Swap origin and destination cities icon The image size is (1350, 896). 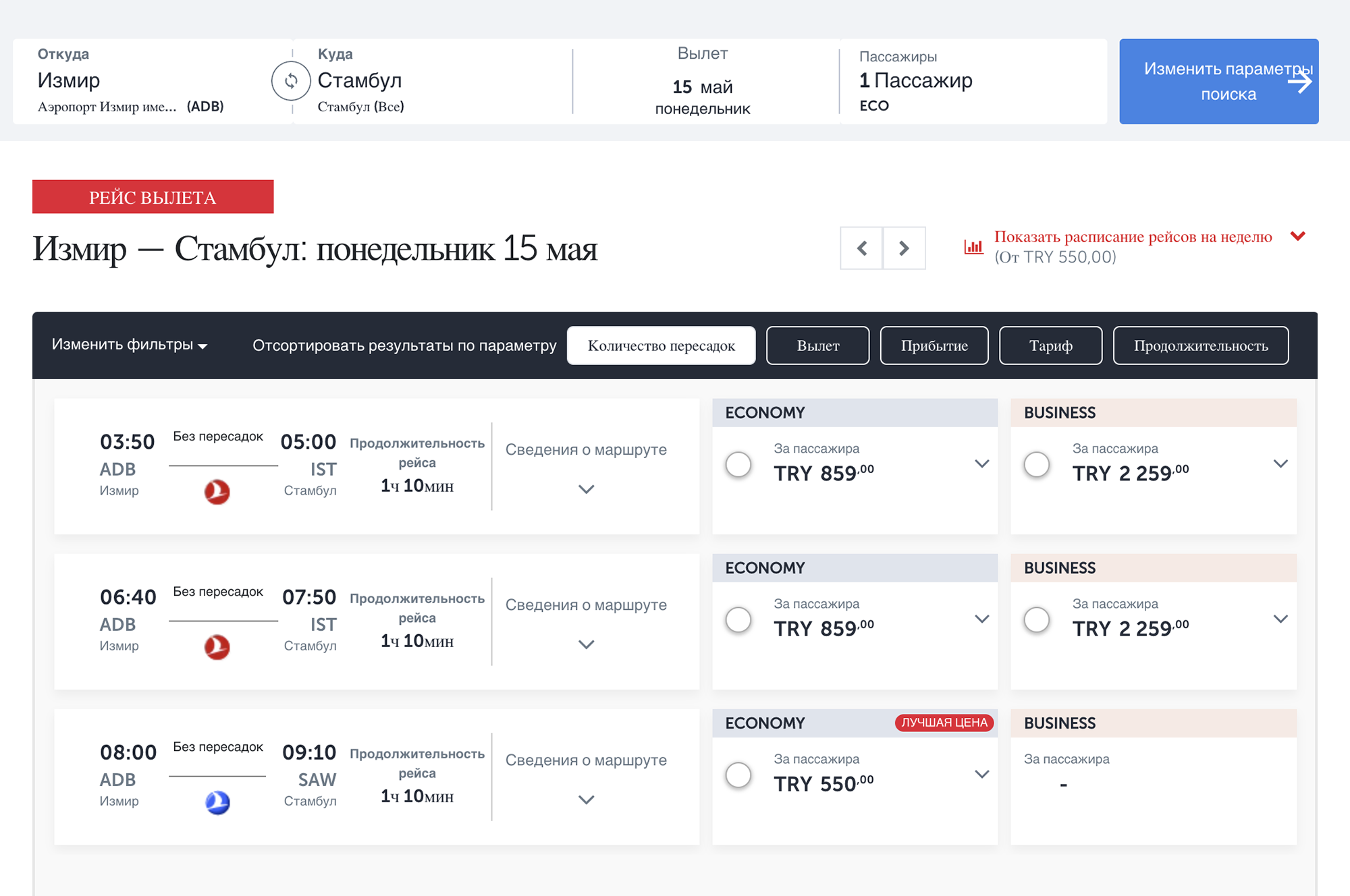(291, 81)
